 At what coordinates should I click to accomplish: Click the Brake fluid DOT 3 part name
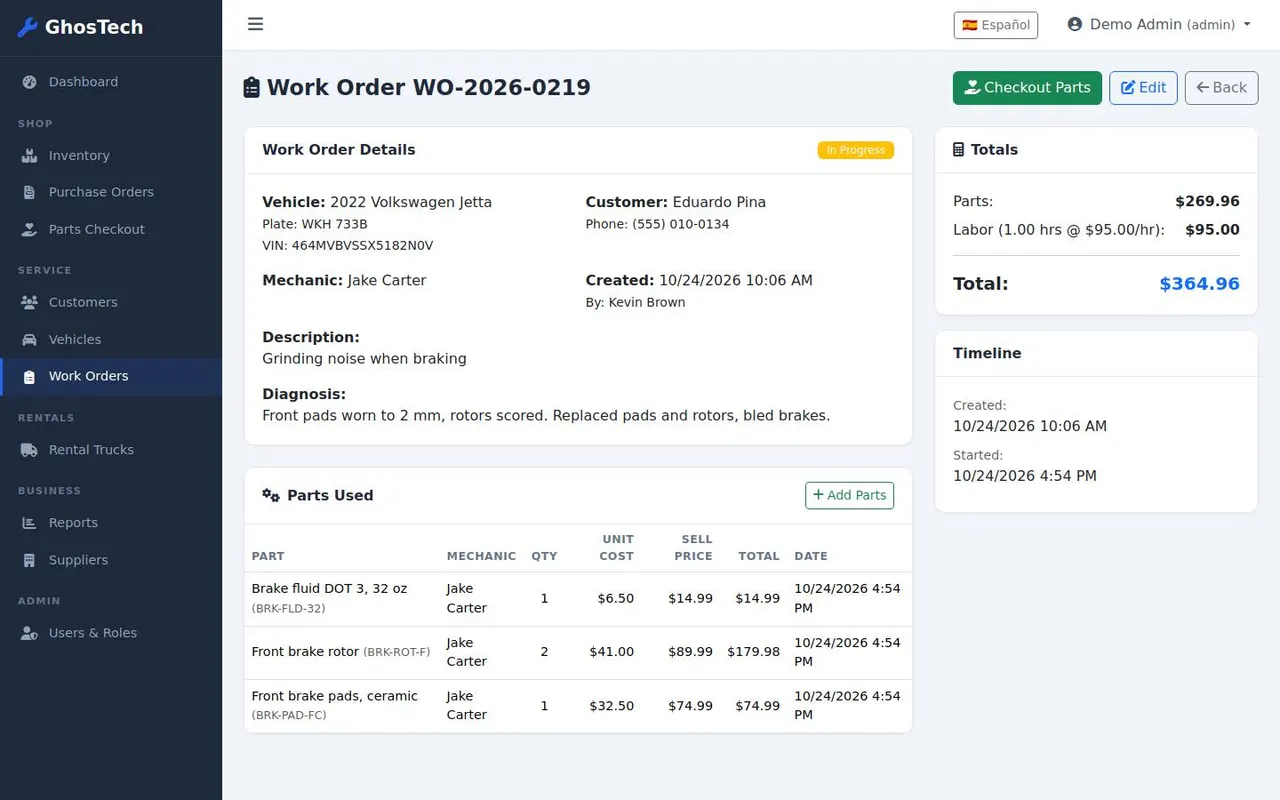click(329, 588)
